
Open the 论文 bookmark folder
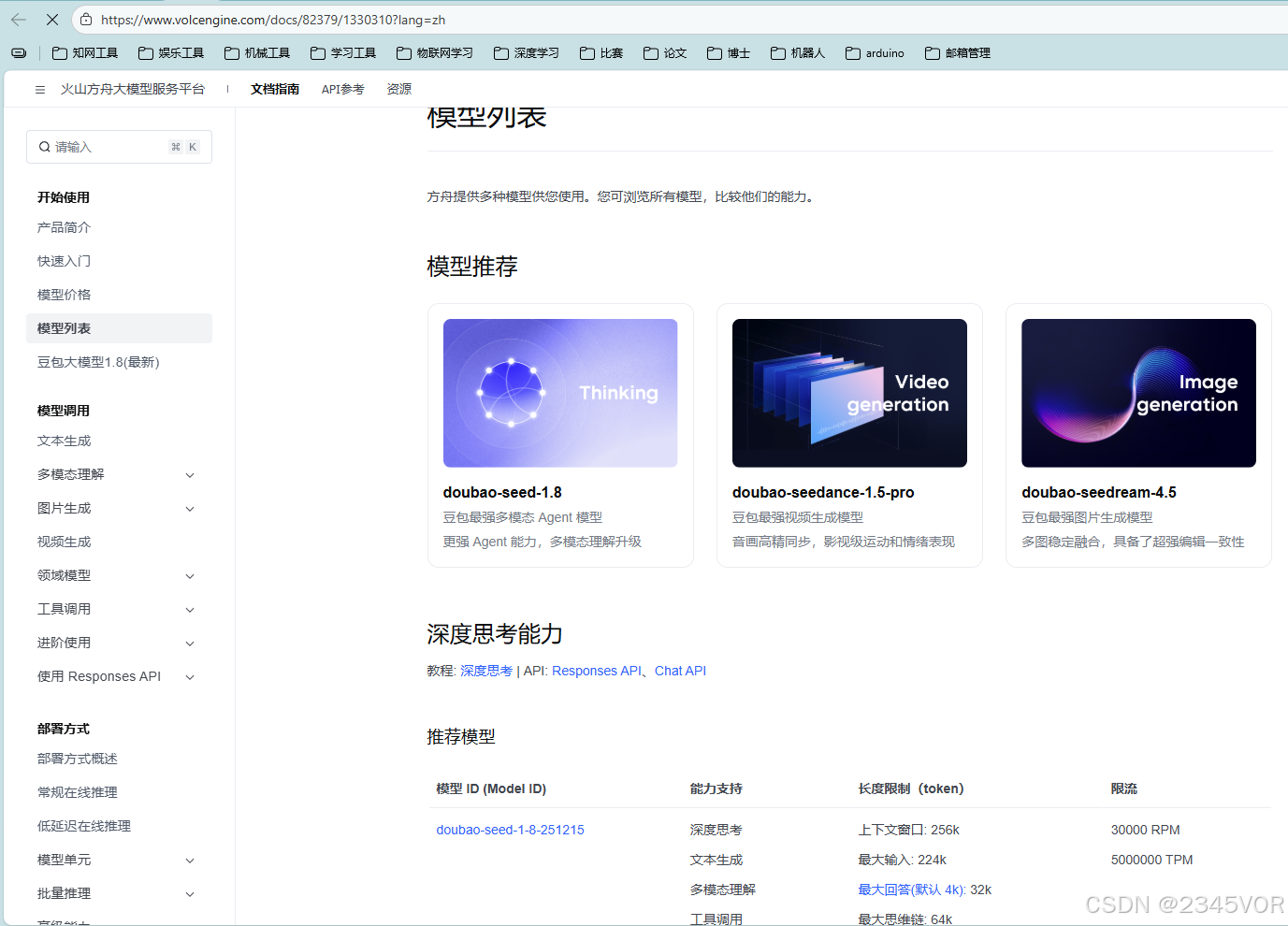tap(665, 53)
